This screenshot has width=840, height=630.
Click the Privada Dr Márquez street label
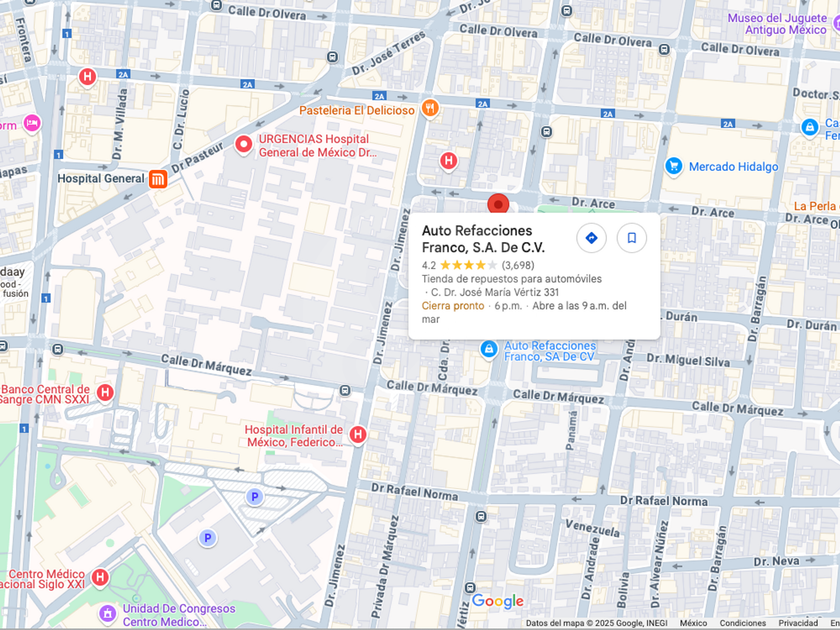(x=387, y=567)
